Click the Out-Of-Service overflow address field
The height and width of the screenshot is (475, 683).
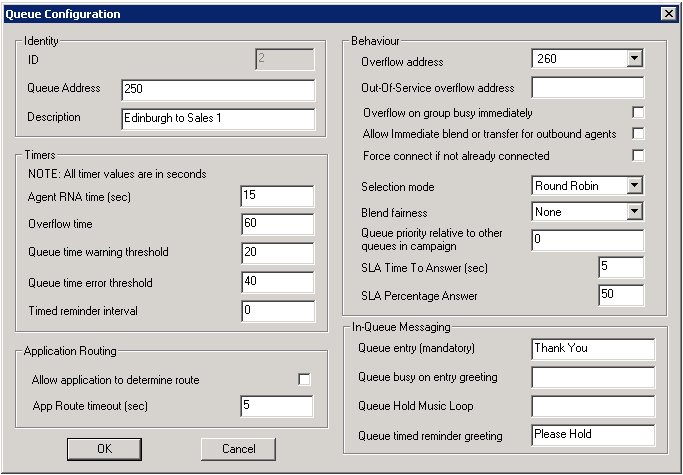point(587,88)
